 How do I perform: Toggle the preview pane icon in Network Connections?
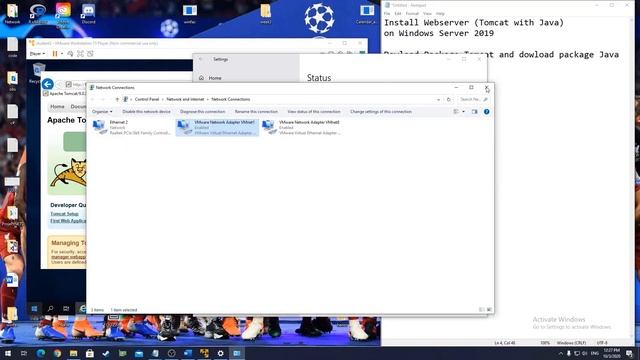474,111
